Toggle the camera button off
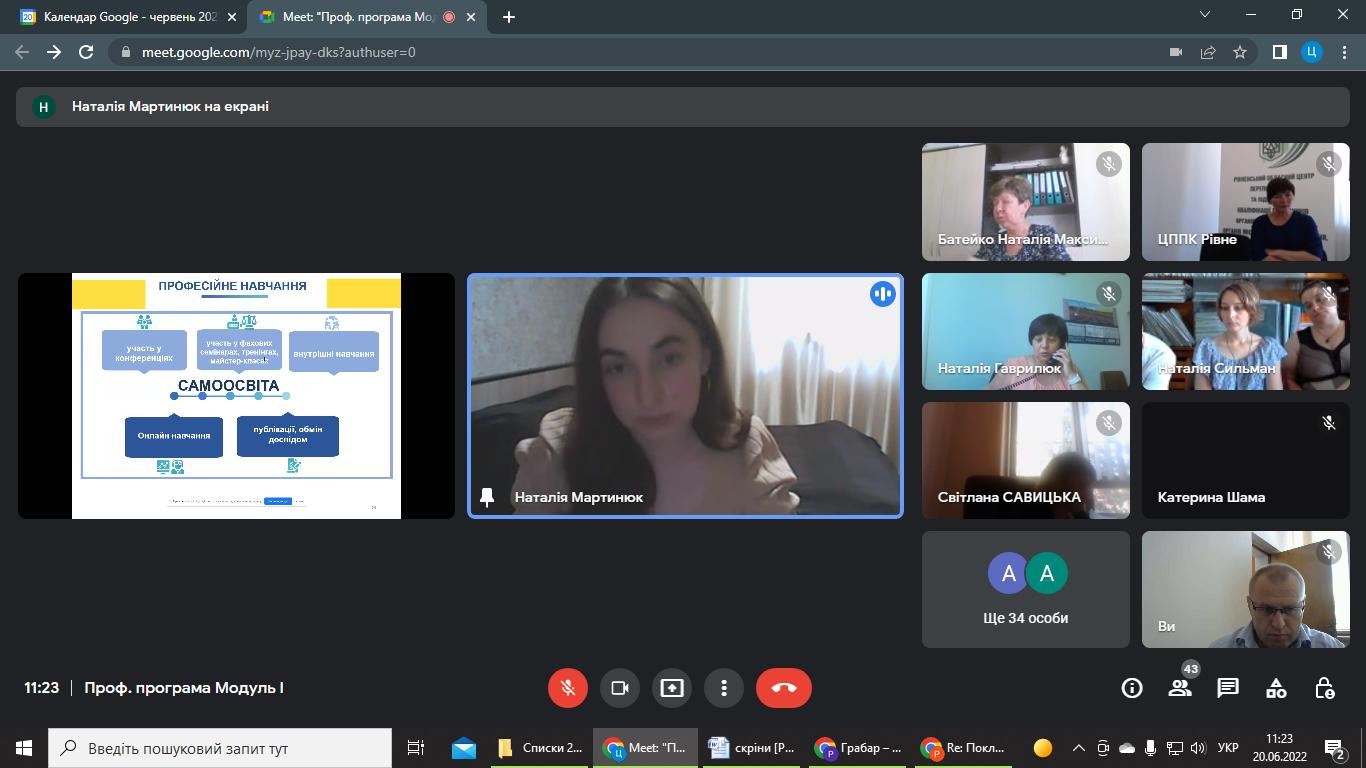This screenshot has height=768, width=1366. tap(620, 688)
